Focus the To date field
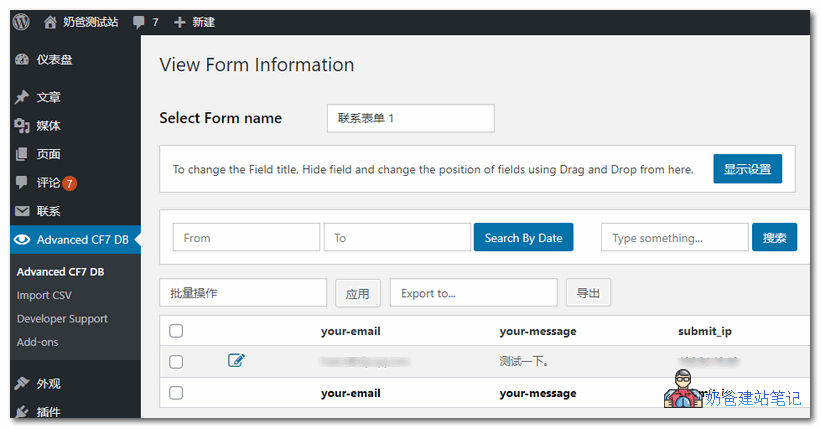The image size is (821, 429). click(x=397, y=238)
